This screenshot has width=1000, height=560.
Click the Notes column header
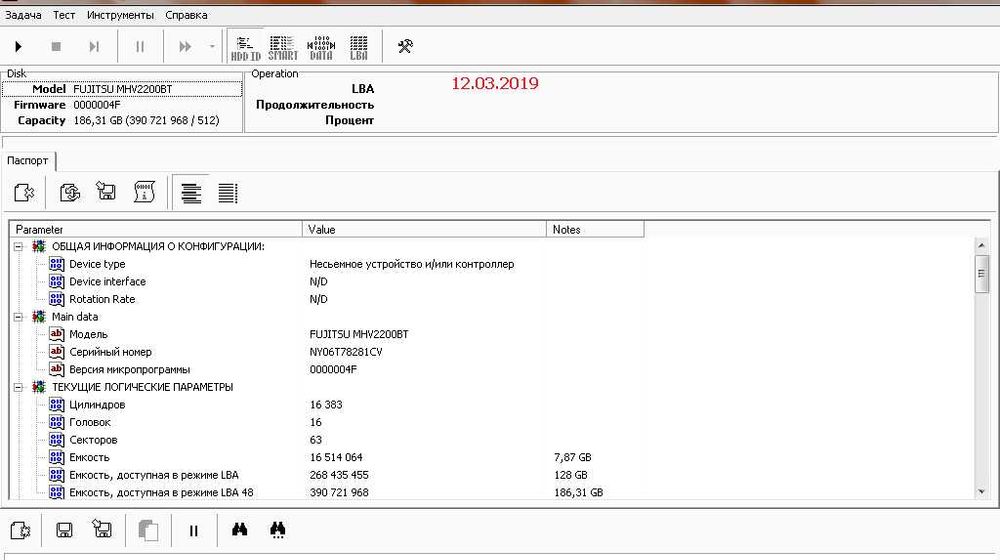click(x=595, y=230)
